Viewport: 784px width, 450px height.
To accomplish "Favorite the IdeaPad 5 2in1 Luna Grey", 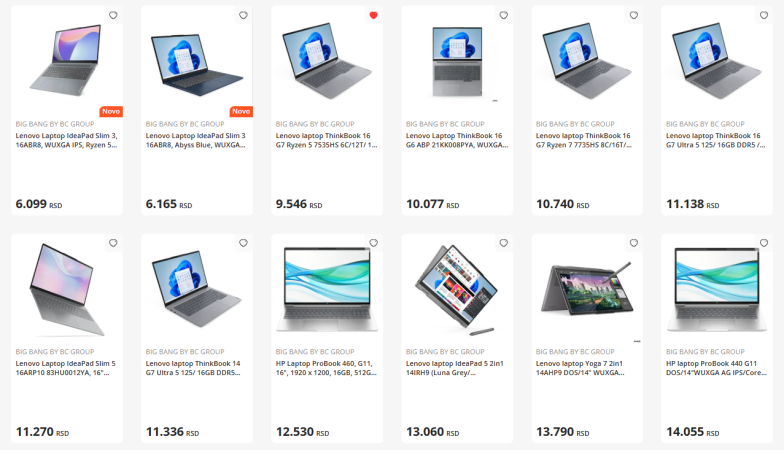I will 504,242.
